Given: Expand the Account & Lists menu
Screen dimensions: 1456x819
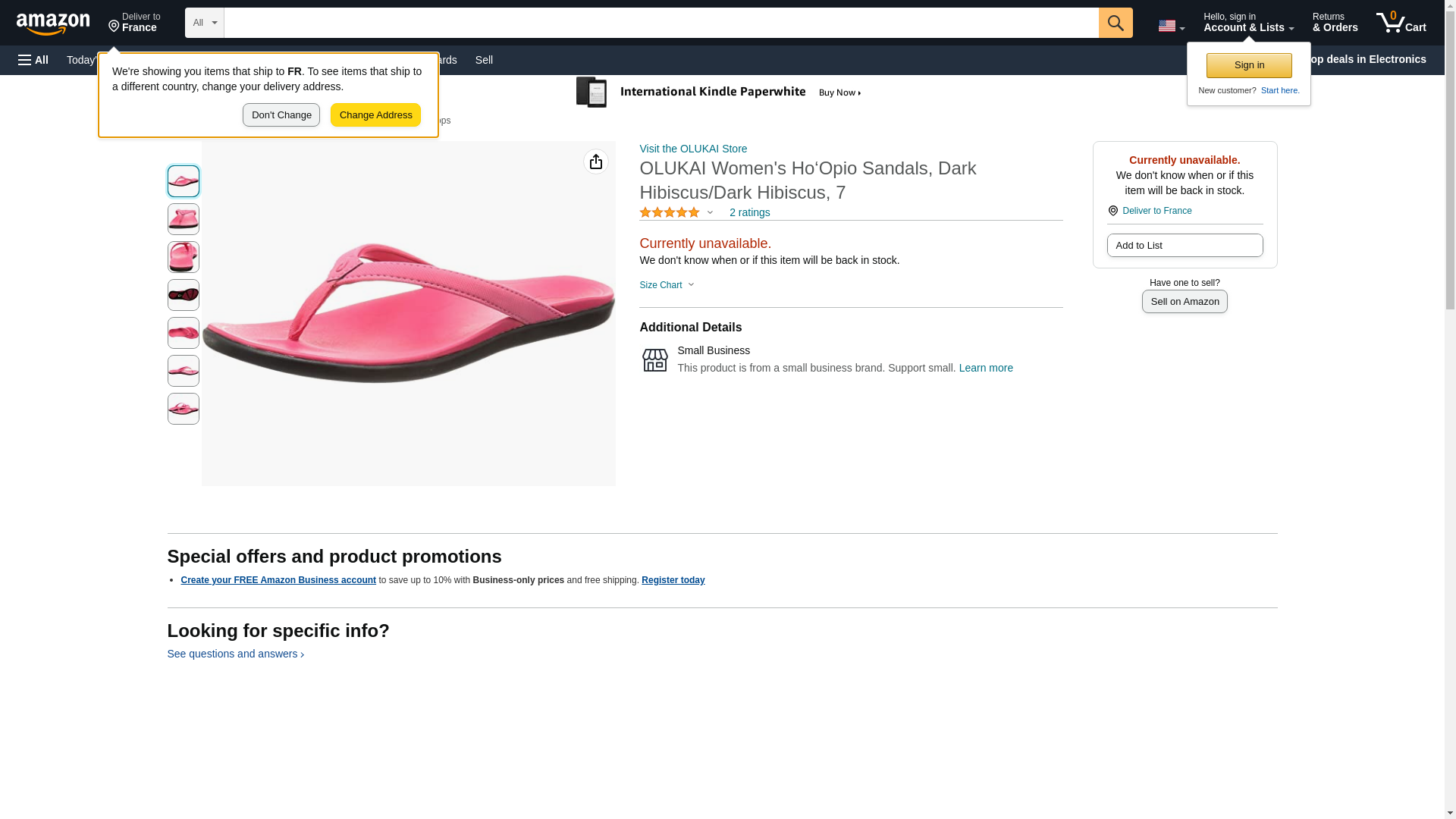Looking at the screenshot, I should [x=1247, y=23].
